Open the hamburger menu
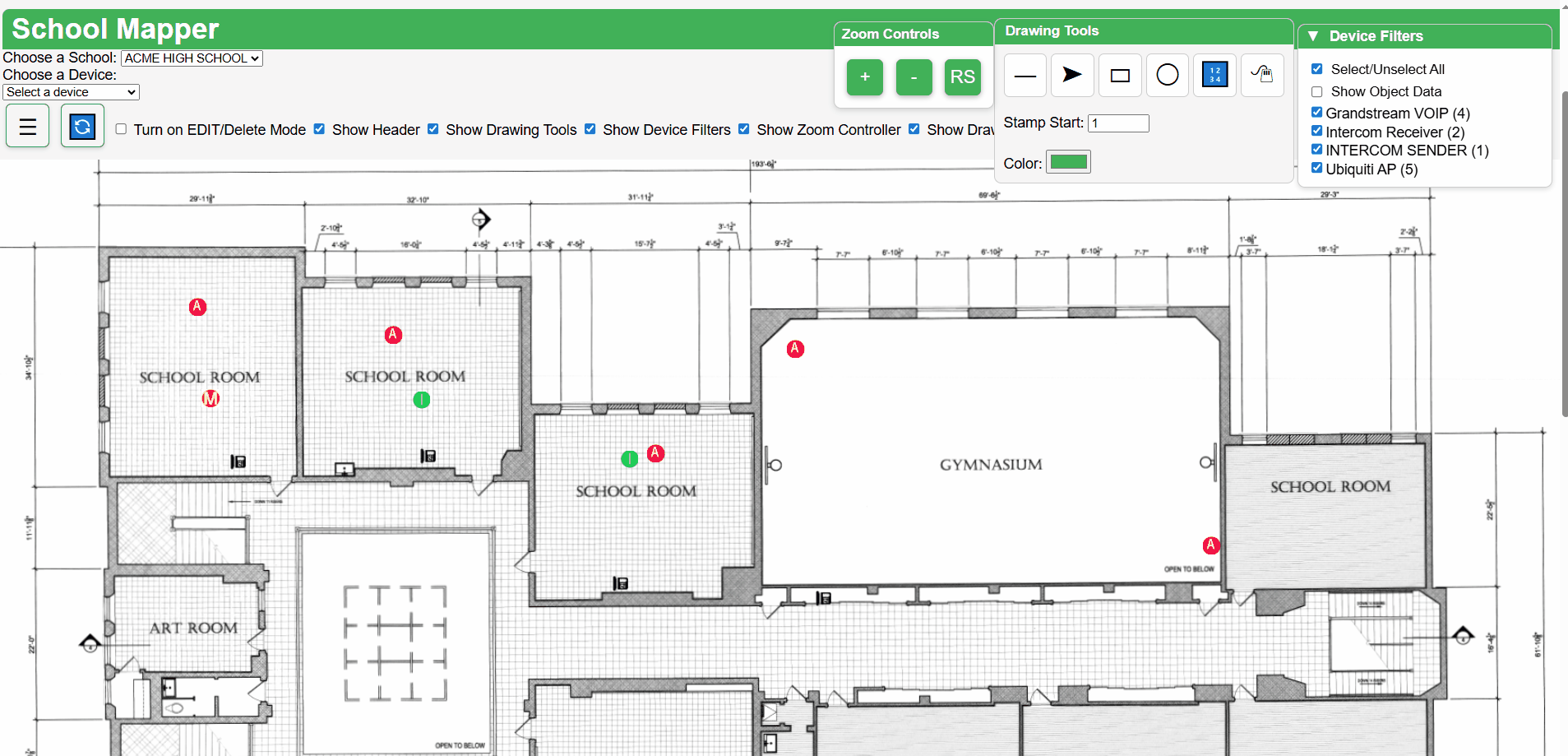The image size is (1568, 756). (x=28, y=126)
